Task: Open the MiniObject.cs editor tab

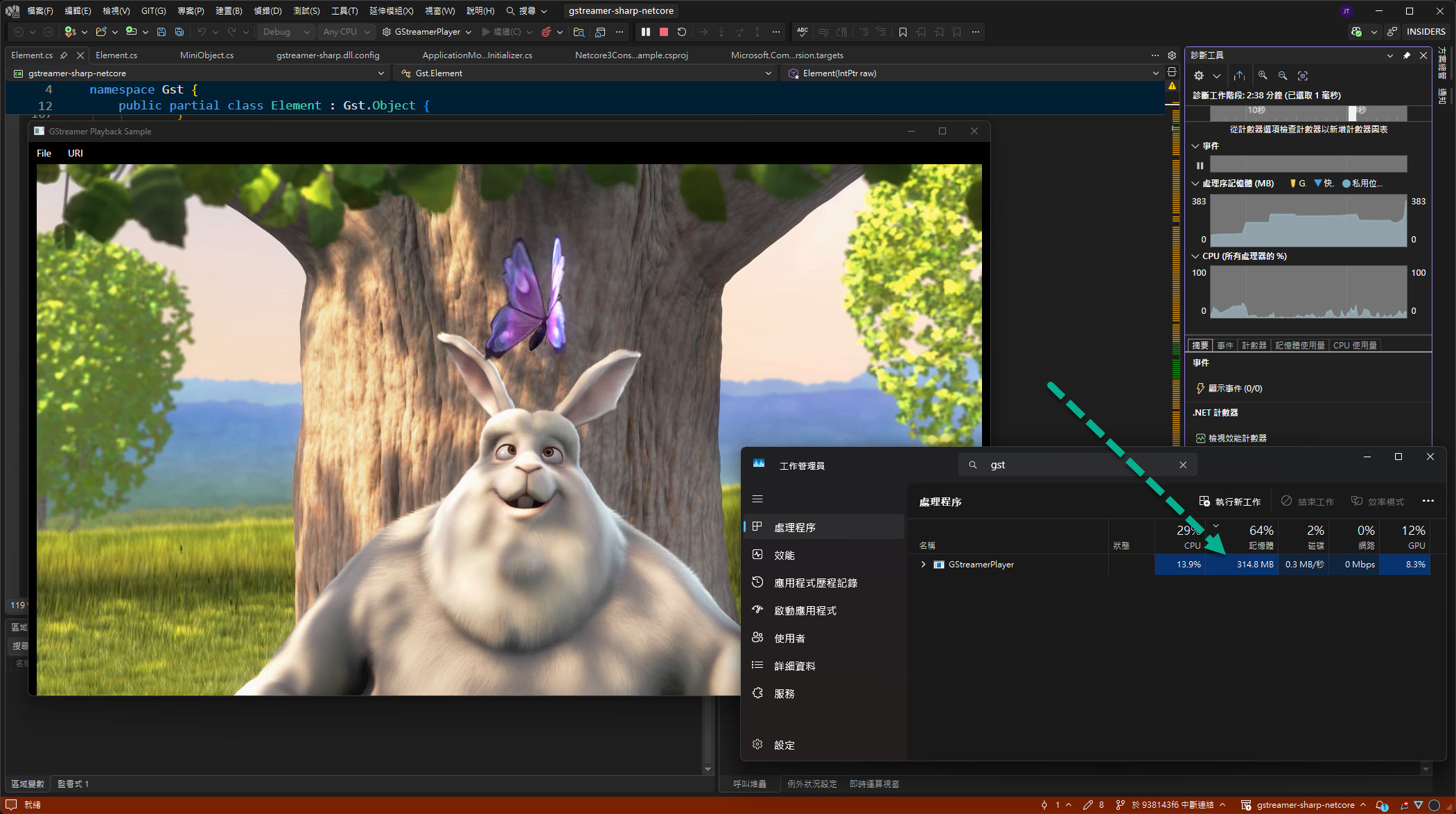Action: tap(207, 55)
